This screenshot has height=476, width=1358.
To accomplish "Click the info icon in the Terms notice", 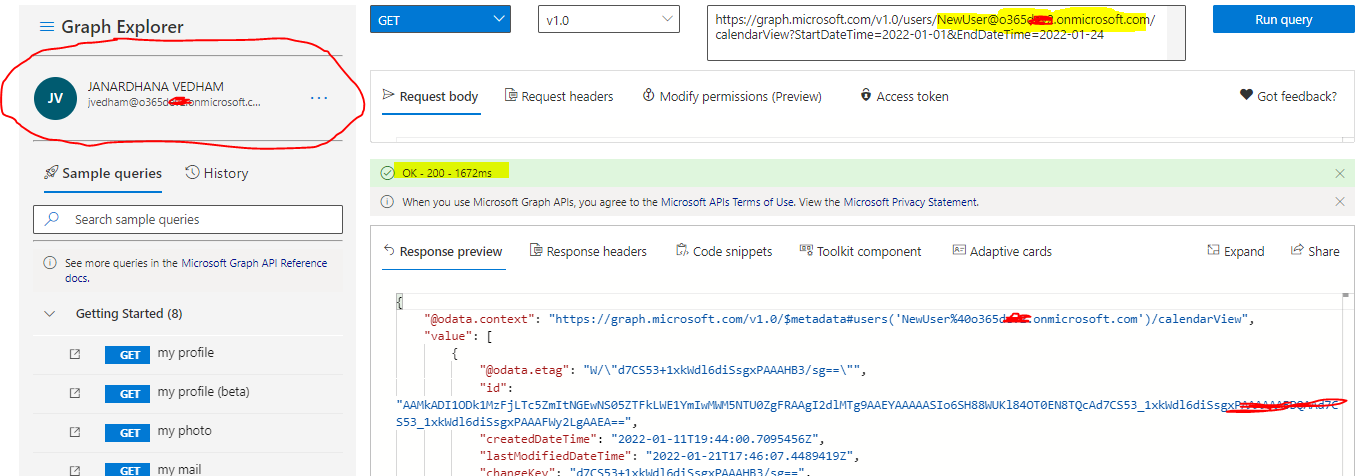I will click(x=387, y=202).
